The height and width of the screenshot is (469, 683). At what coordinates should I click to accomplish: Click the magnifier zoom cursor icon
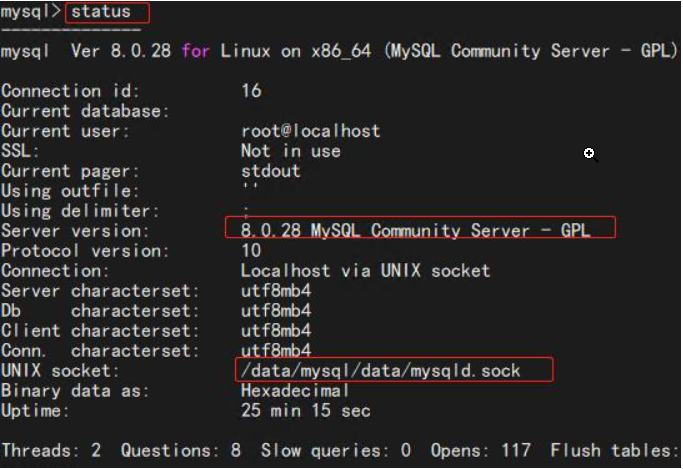(591, 155)
